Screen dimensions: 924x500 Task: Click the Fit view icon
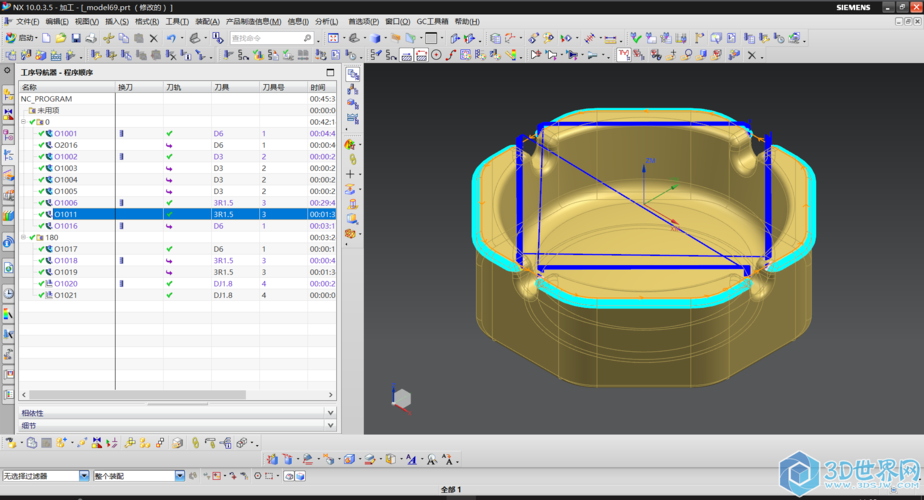(x=334, y=38)
